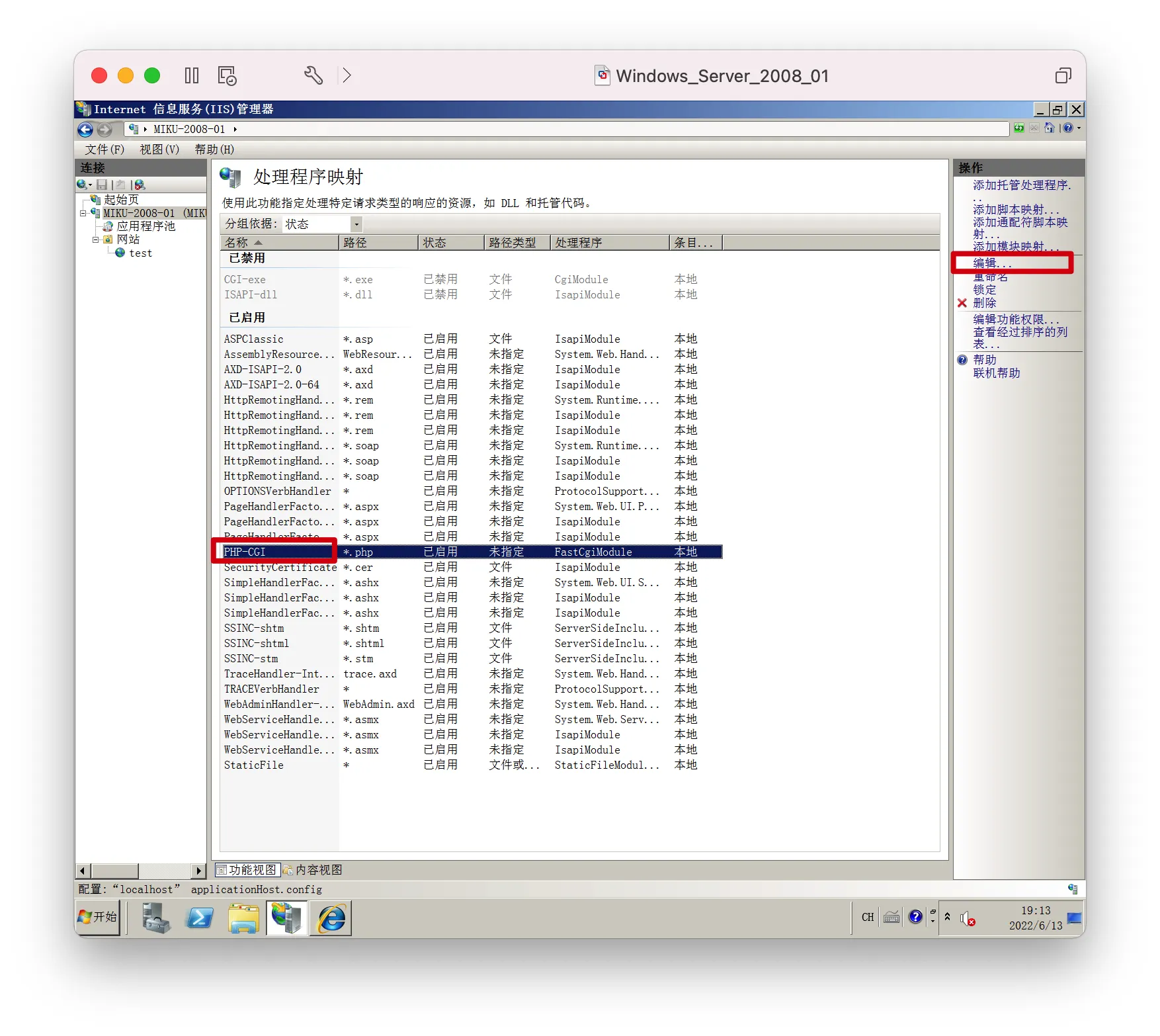This screenshot has height=1036, width=1160.
Task: Click the VM window mode icon in title bar
Action: [x=1063, y=76]
